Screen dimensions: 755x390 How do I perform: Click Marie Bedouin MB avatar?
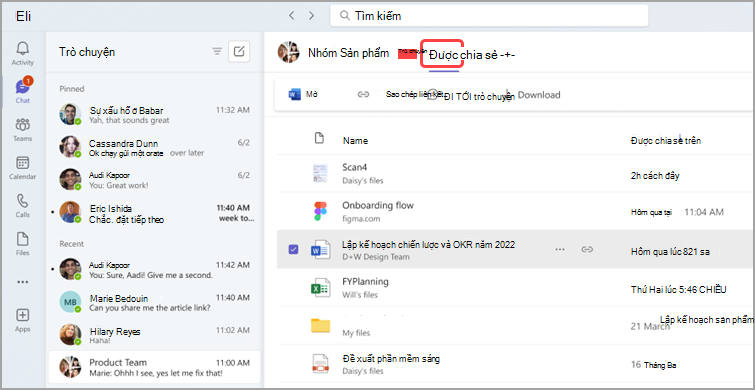click(x=70, y=302)
